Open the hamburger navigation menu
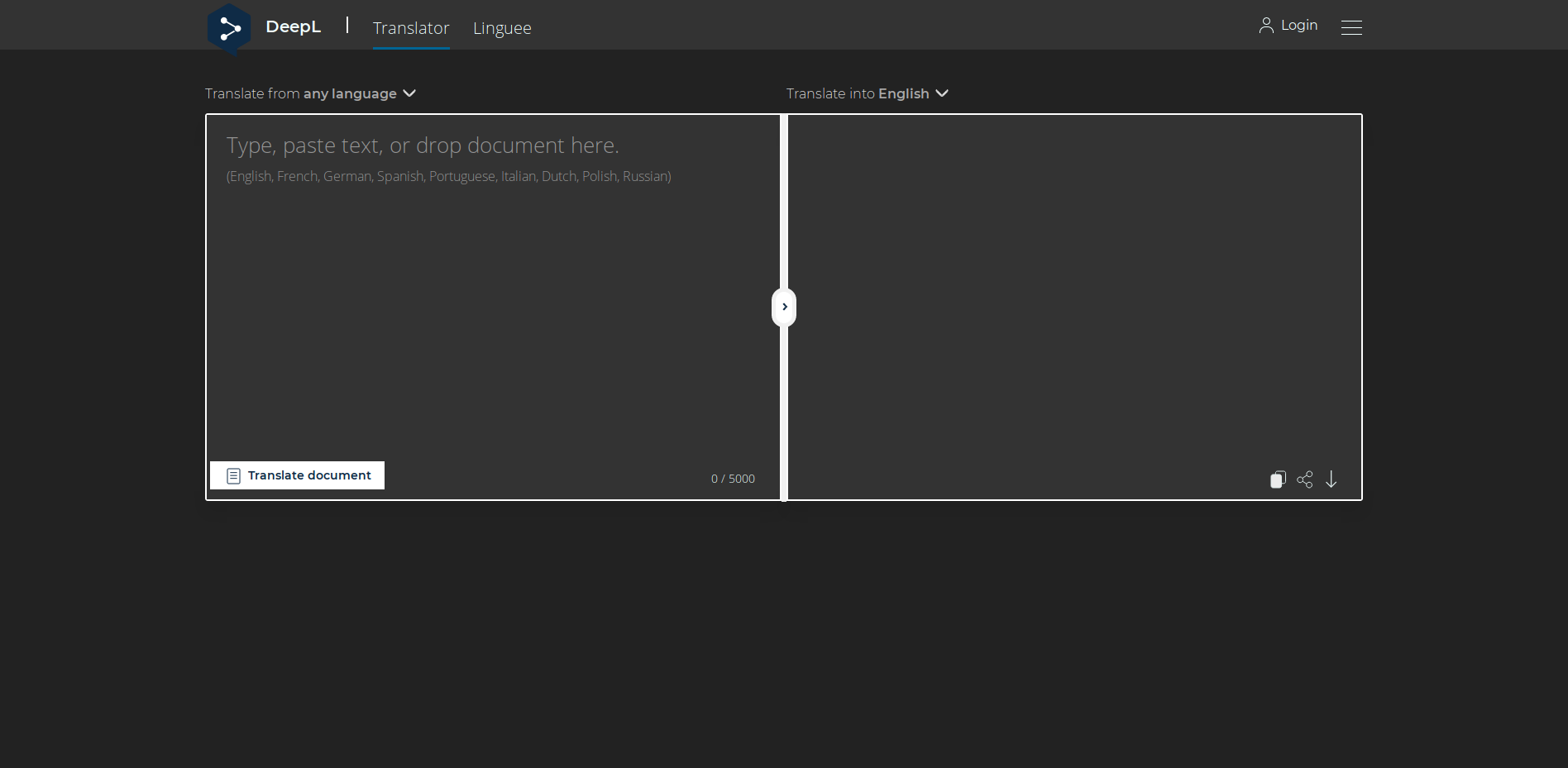Image resolution: width=1568 pixels, height=768 pixels. click(x=1351, y=27)
